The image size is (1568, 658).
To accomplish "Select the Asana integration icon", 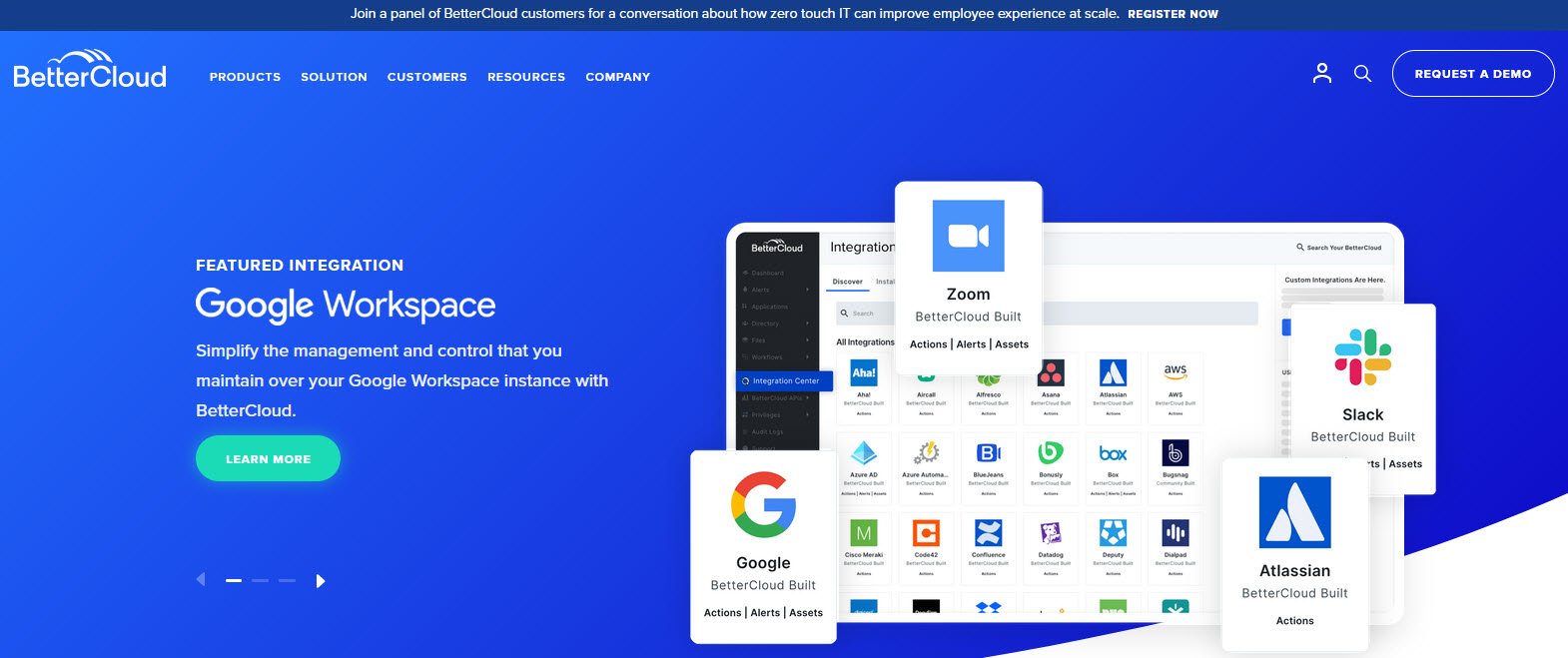I will tap(1051, 373).
